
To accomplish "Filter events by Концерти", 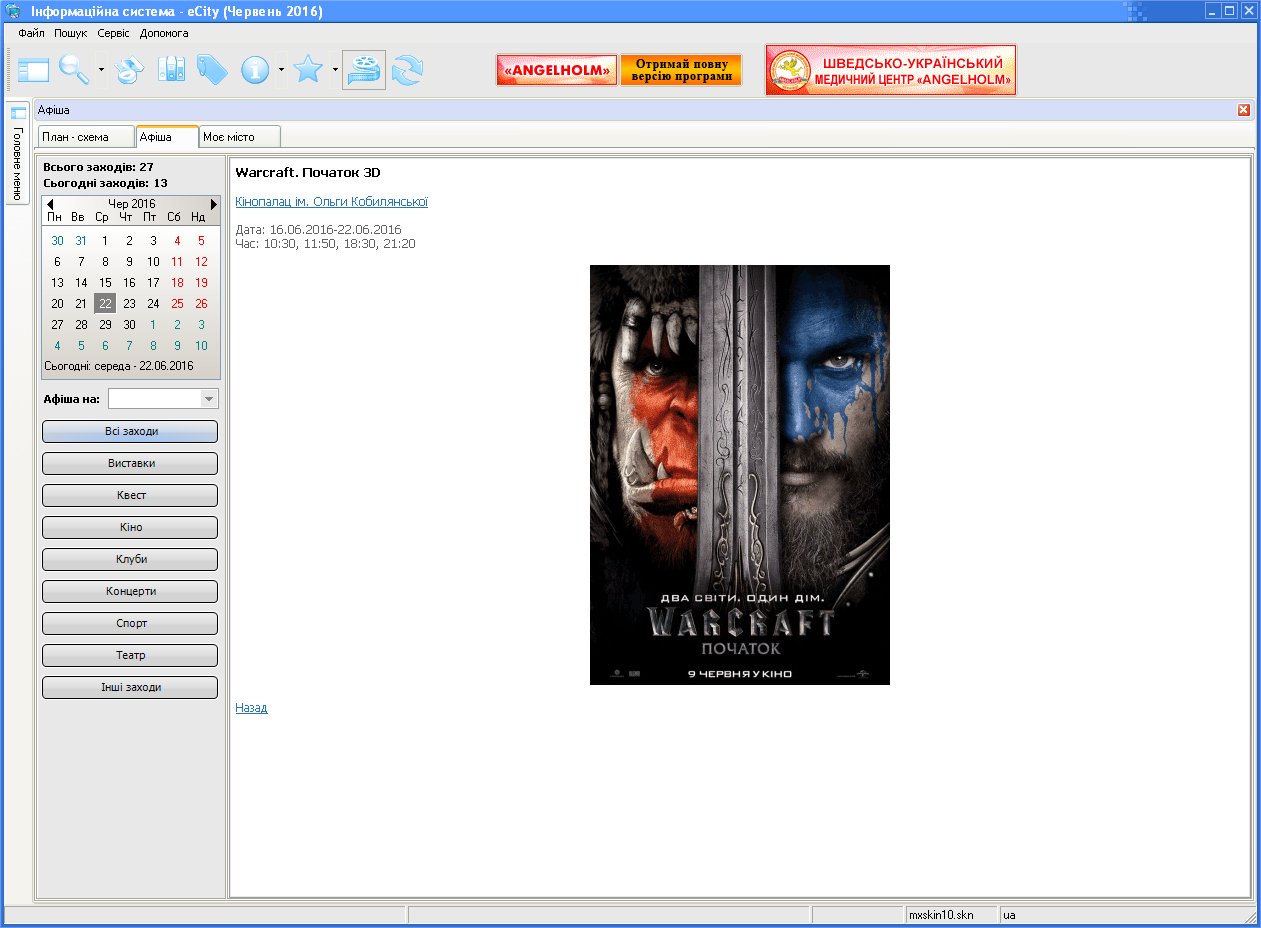I will 130,591.
